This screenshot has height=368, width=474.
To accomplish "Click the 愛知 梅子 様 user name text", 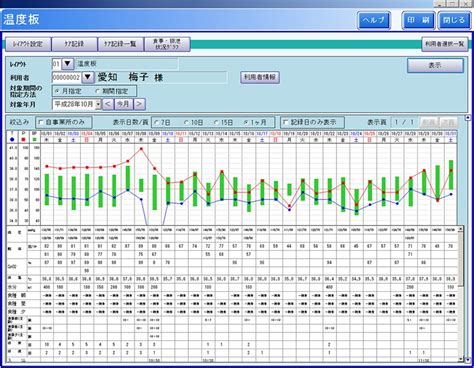I will (x=130, y=78).
